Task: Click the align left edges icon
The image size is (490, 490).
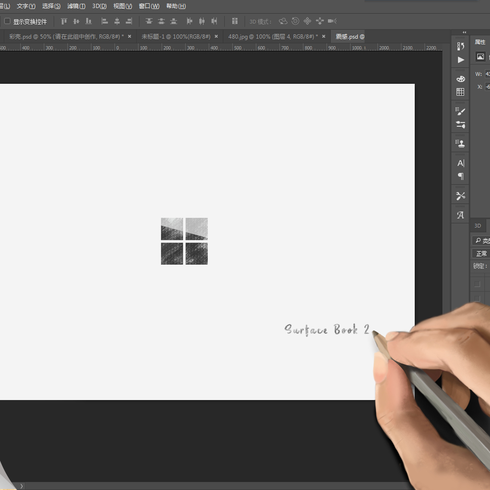Action: [x=104, y=21]
